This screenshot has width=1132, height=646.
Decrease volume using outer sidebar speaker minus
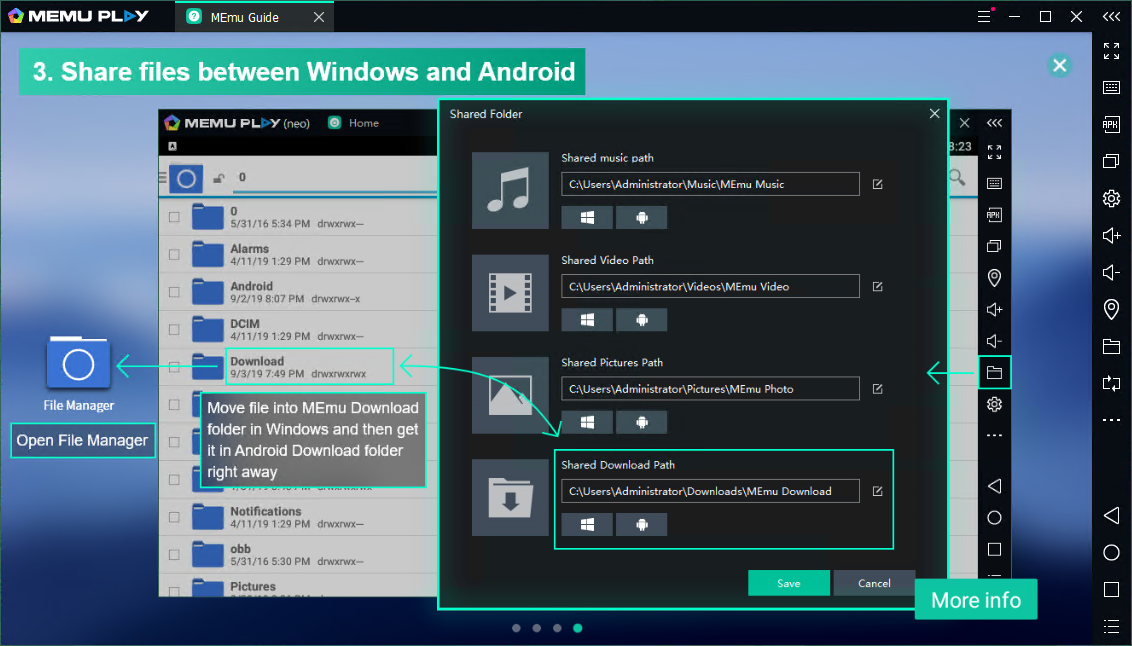[x=1111, y=272]
